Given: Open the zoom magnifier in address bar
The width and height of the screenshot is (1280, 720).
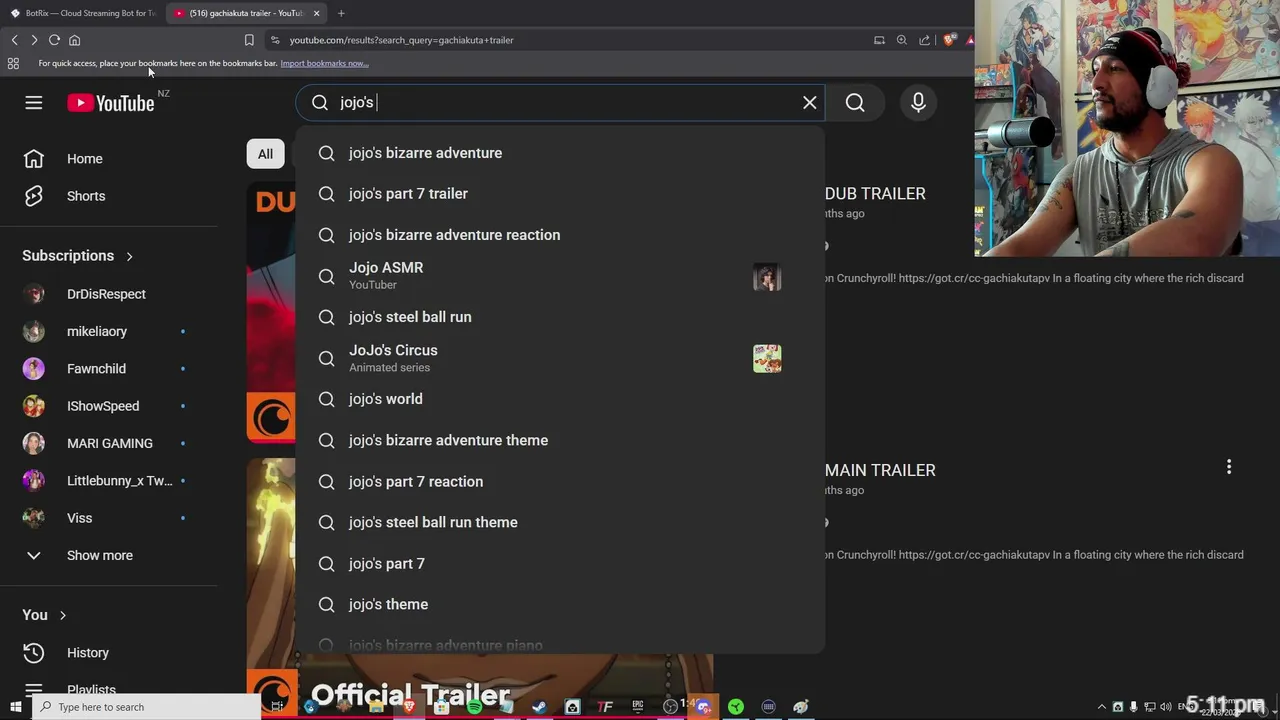Looking at the screenshot, I should (902, 40).
